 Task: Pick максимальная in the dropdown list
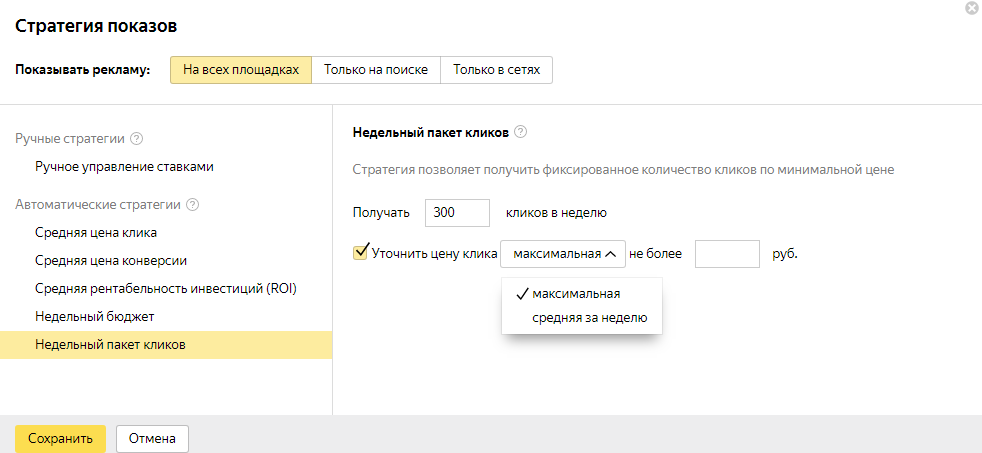[x=576, y=294]
